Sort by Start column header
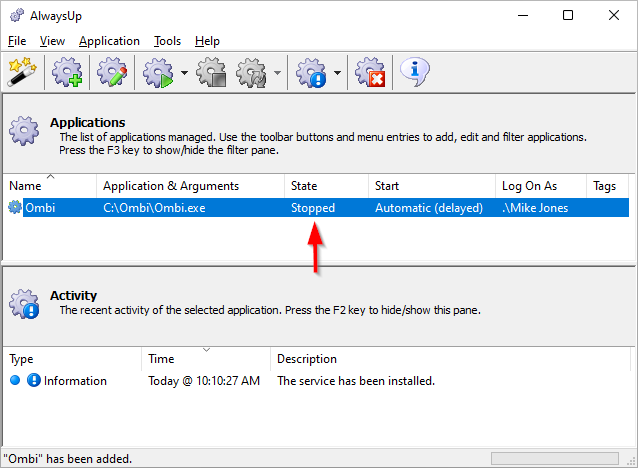 (x=432, y=186)
